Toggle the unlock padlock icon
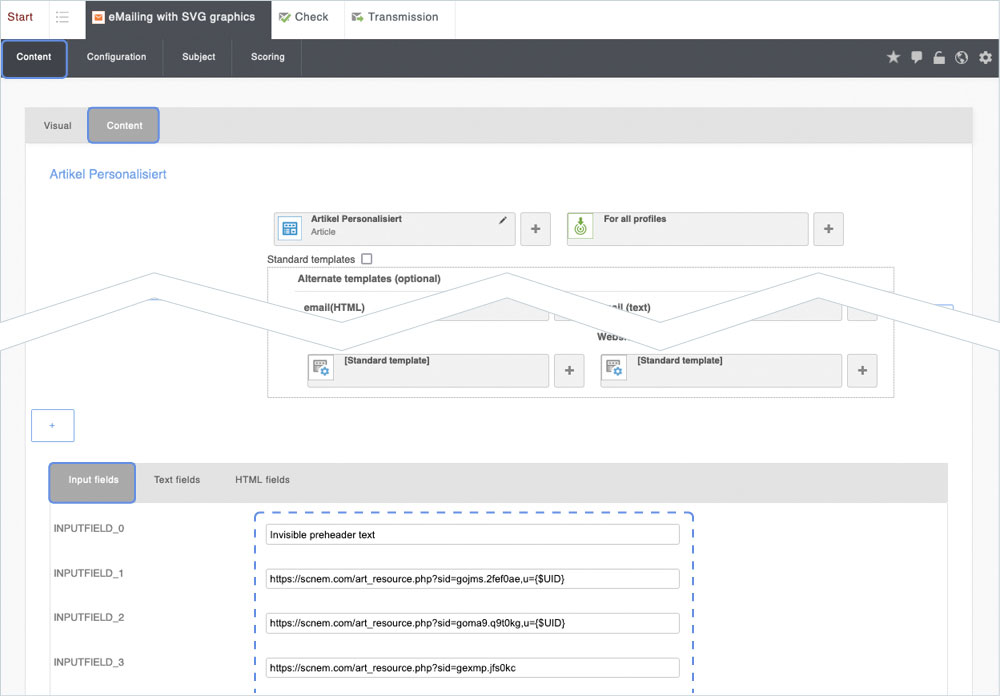Screen dimensions: 1000x696 point(939,58)
